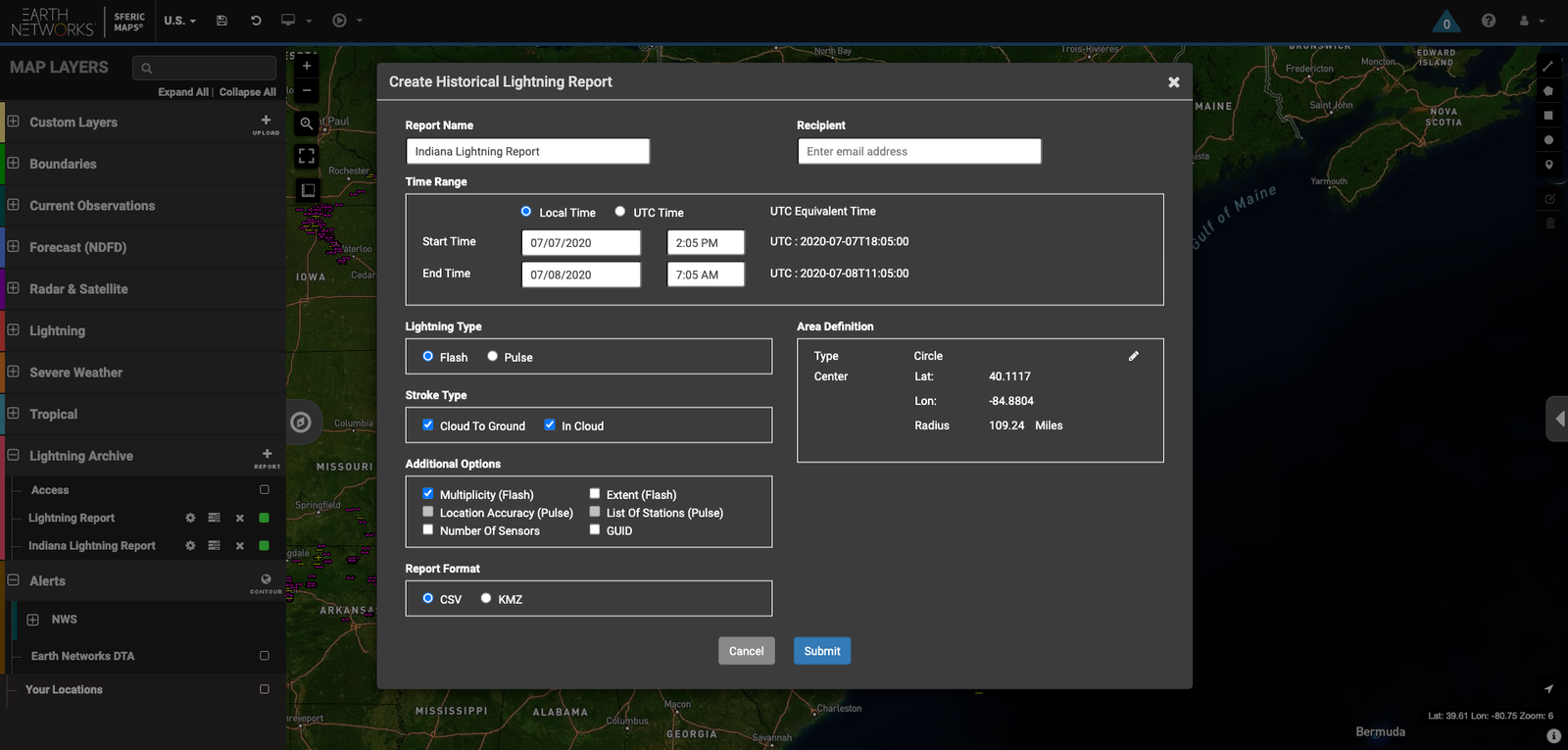This screenshot has width=1568, height=750.
Task: Choose Flash lightning type
Action: click(428, 357)
